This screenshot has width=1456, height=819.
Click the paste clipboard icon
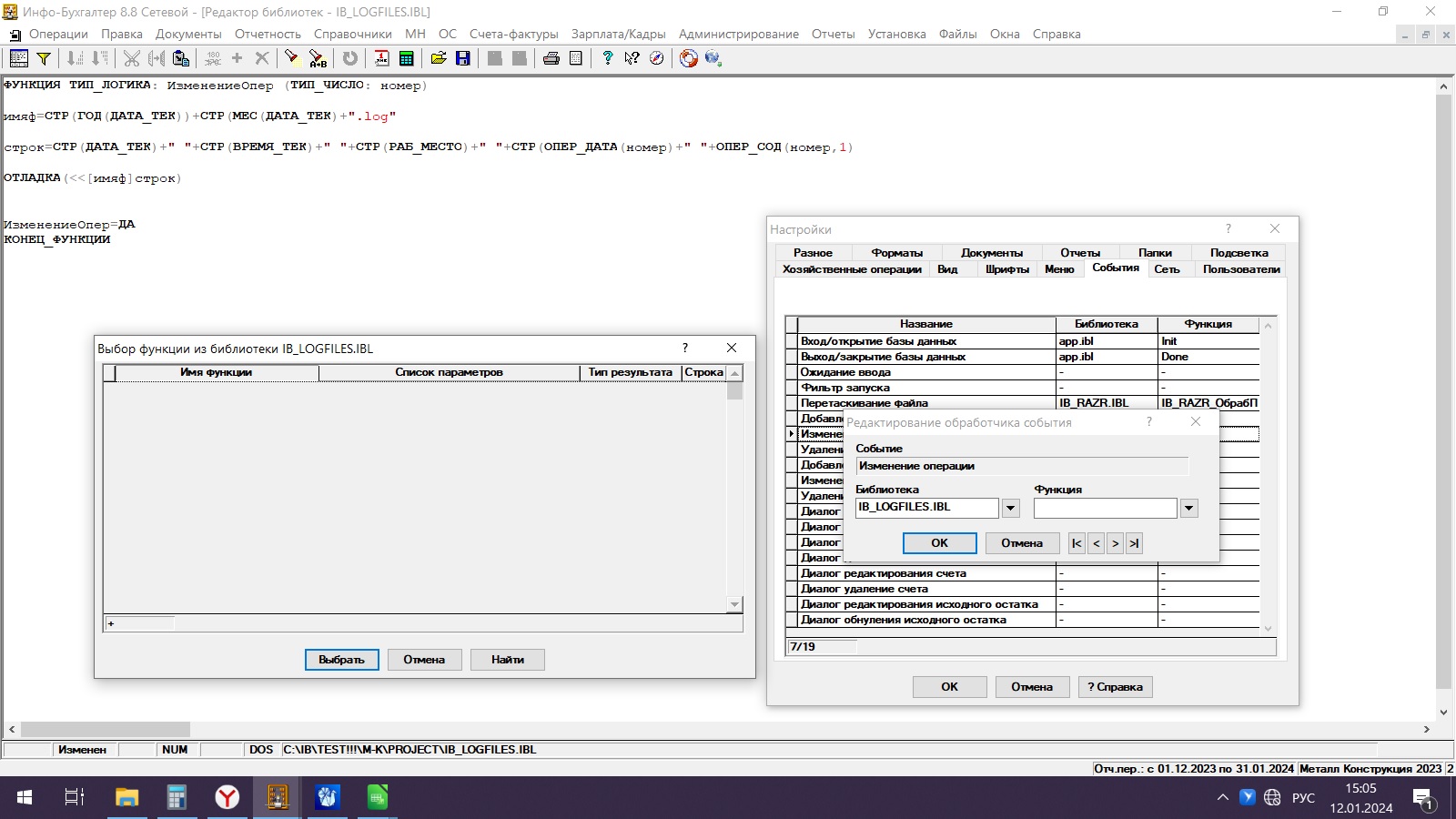click(181, 58)
